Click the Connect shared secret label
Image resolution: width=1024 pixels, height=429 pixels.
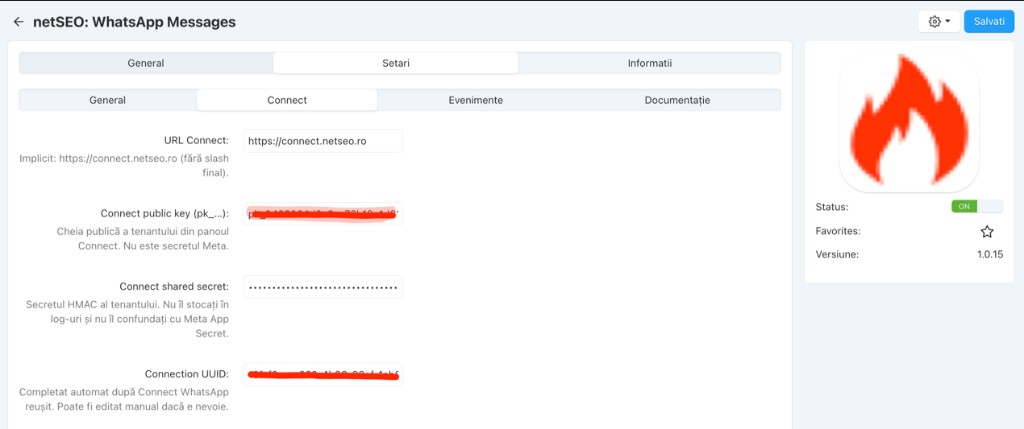point(174,286)
